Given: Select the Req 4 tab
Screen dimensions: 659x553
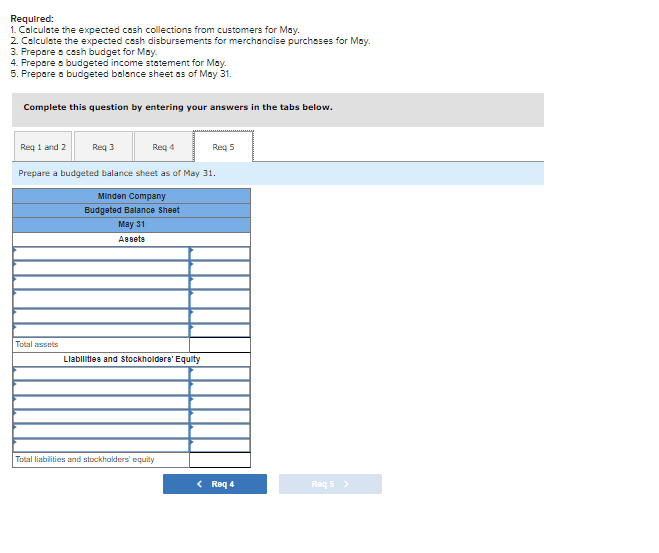Looking at the screenshot, I should click(163, 147).
